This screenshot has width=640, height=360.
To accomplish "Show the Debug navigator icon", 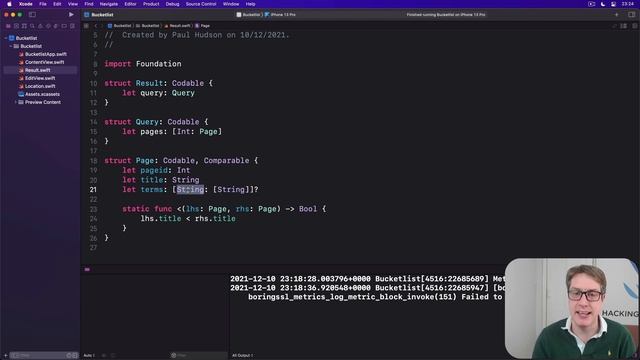I will click(56, 26).
